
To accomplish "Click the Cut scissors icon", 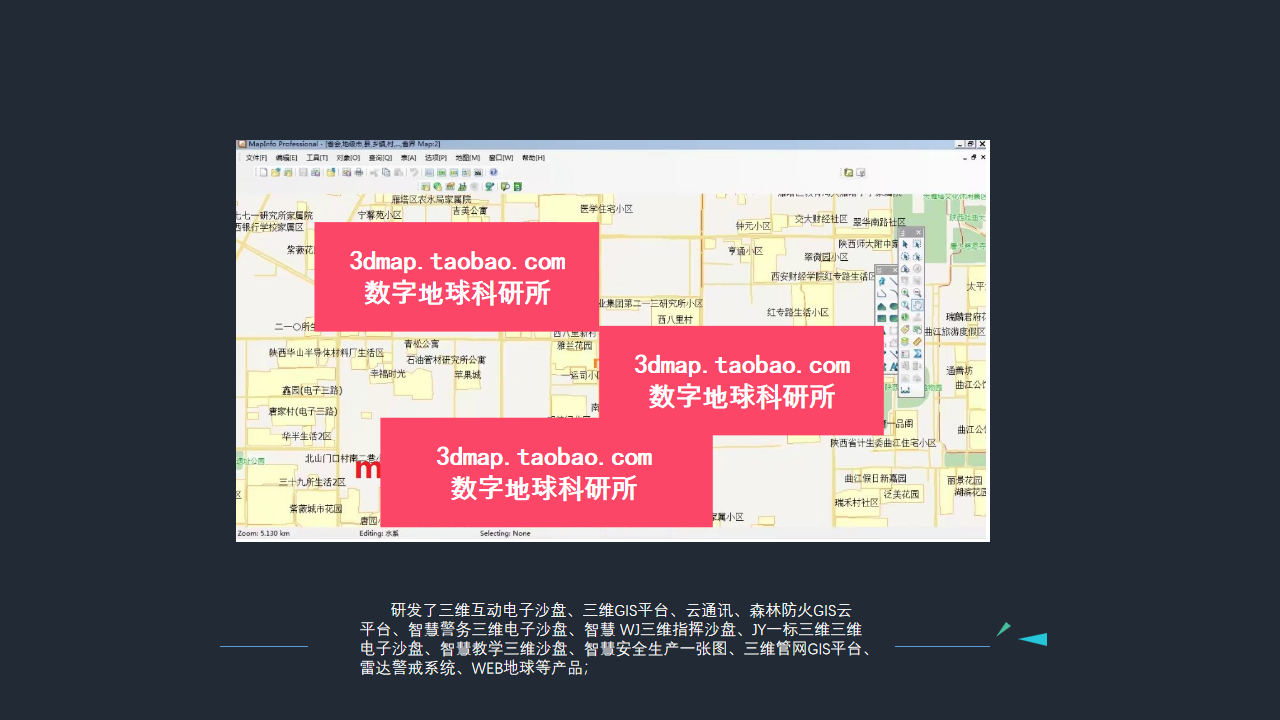I will (374, 172).
